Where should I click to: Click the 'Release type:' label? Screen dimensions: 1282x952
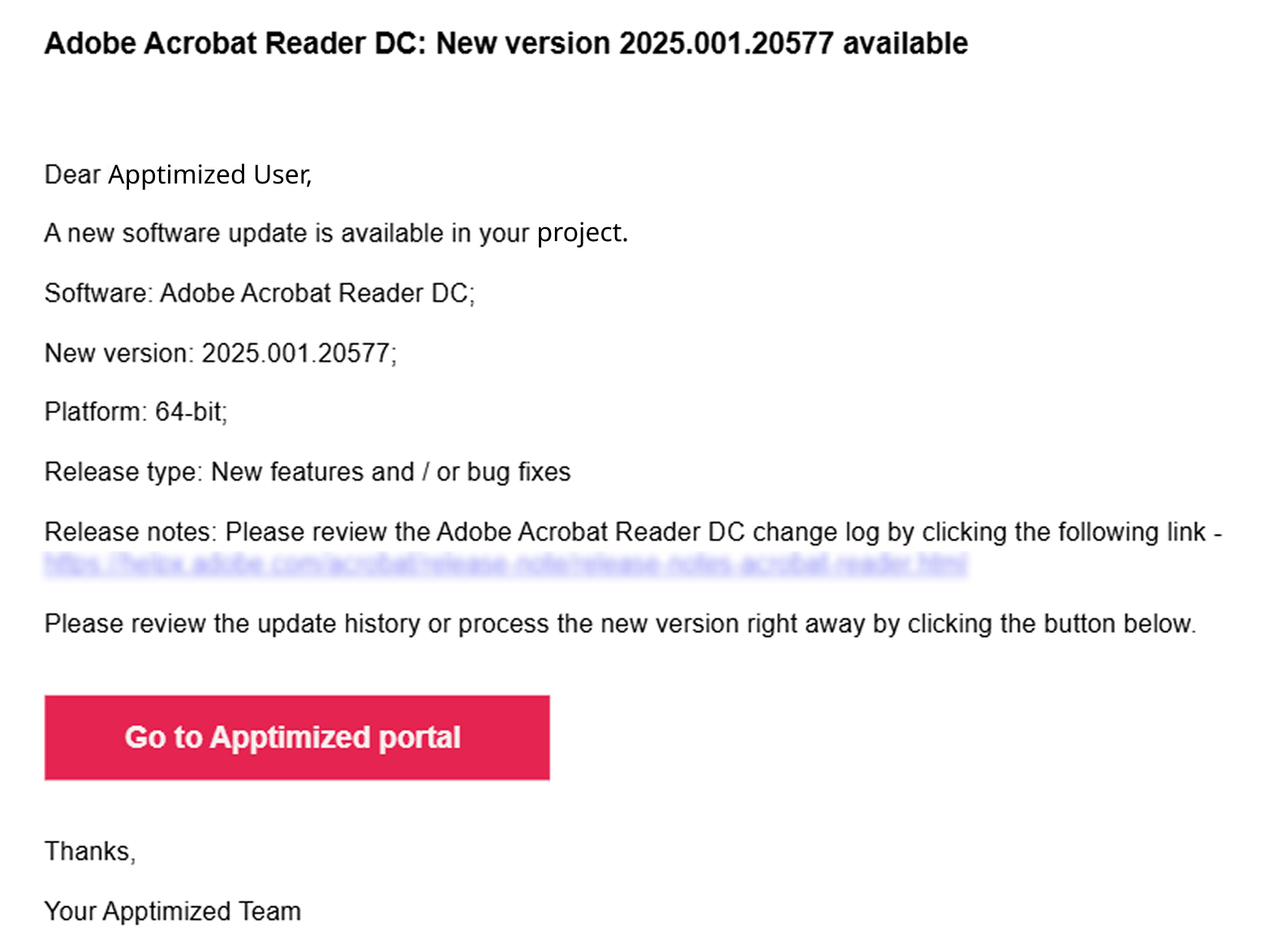[x=123, y=472]
